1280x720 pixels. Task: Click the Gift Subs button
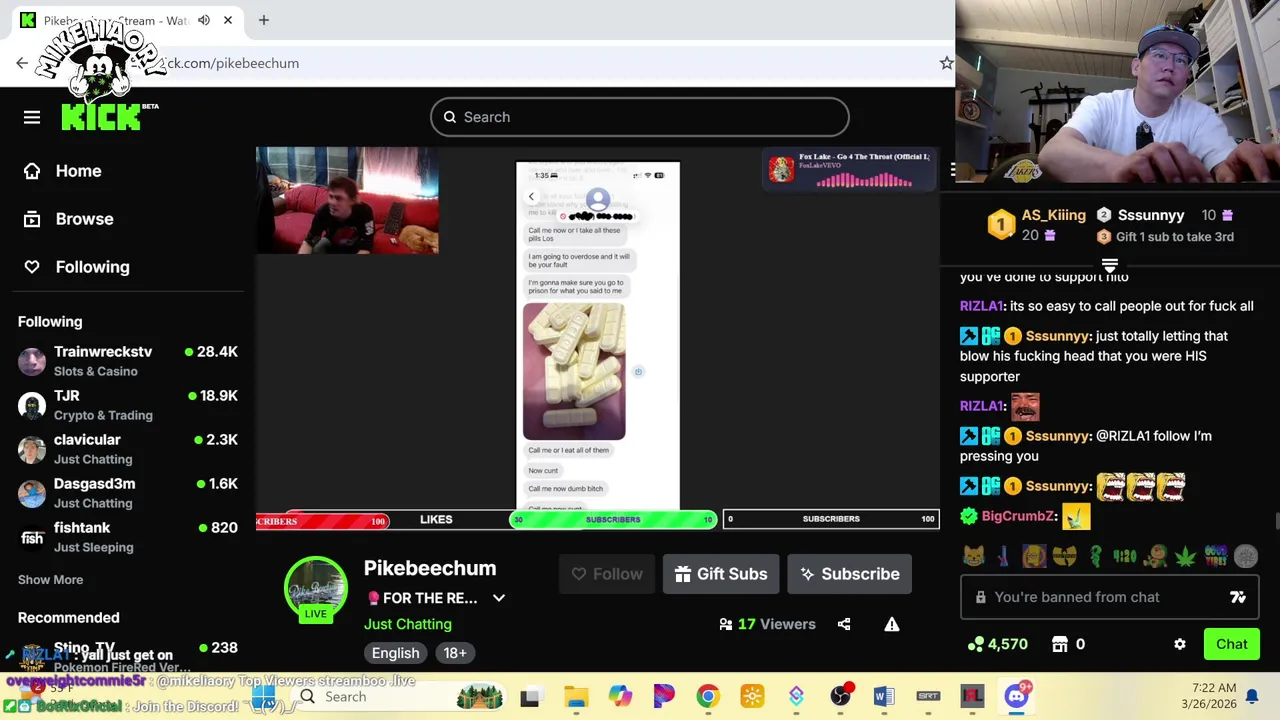pyautogui.click(x=721, y=574)
